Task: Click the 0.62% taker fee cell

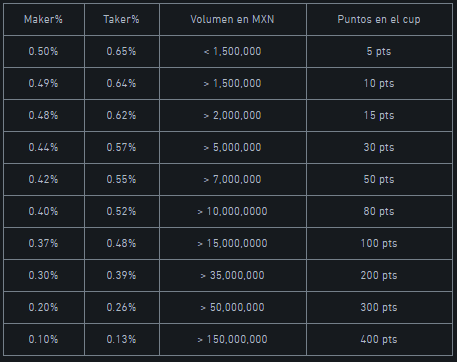Action: pos(122,115)
